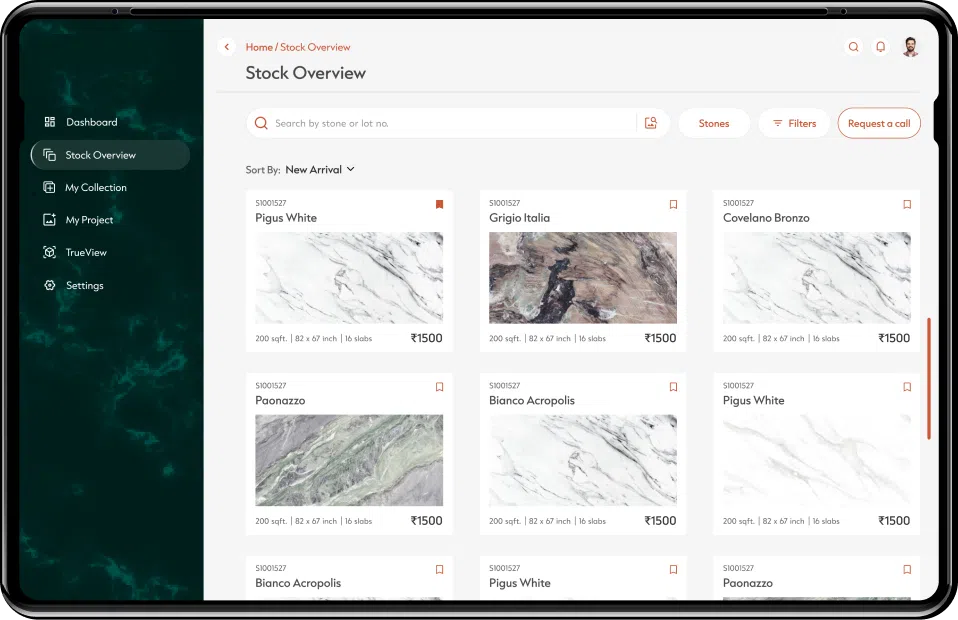This screenshot has height=620, width=958.
Task: Remove bookmark from first Pigus White card
Action: pyautogui.click(x=439, y=204)
